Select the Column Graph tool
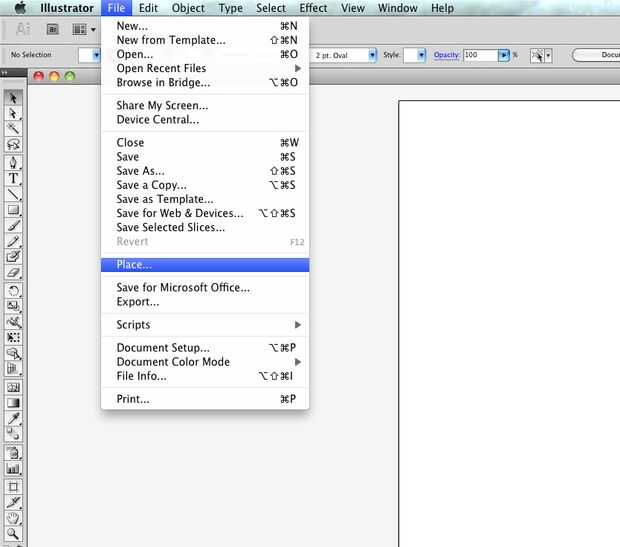 point(13,469)
